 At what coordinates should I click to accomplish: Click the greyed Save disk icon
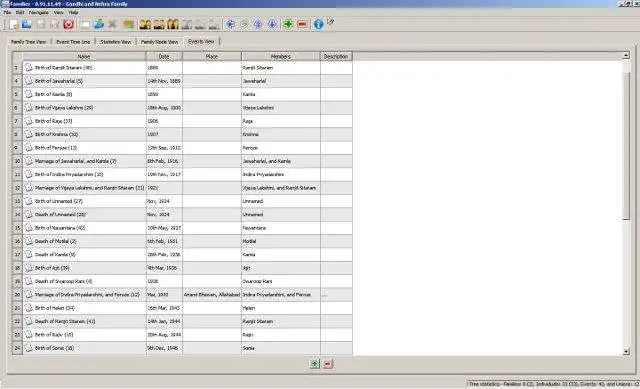(41, 24)
